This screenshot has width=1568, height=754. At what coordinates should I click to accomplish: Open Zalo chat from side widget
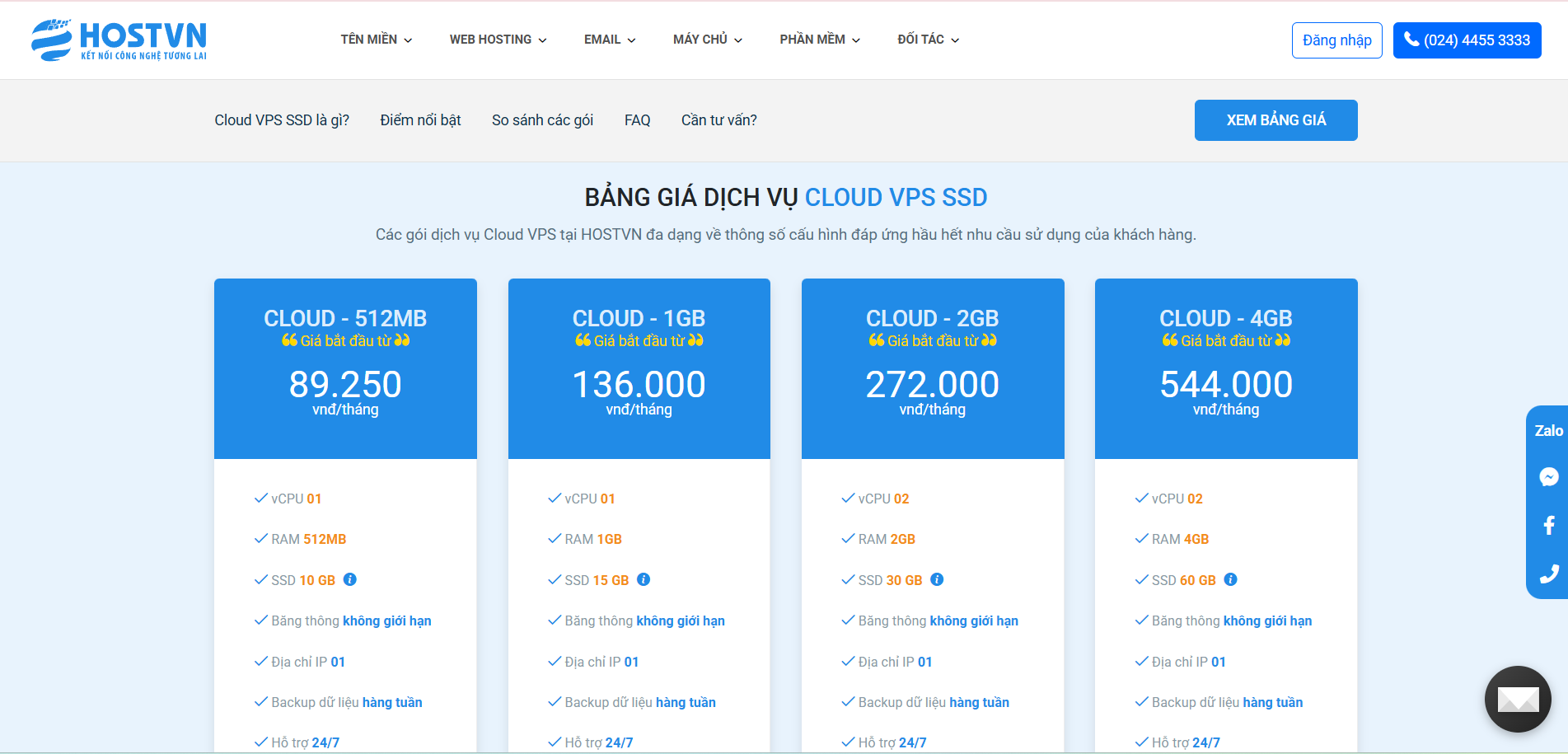tap(1548, 431)
